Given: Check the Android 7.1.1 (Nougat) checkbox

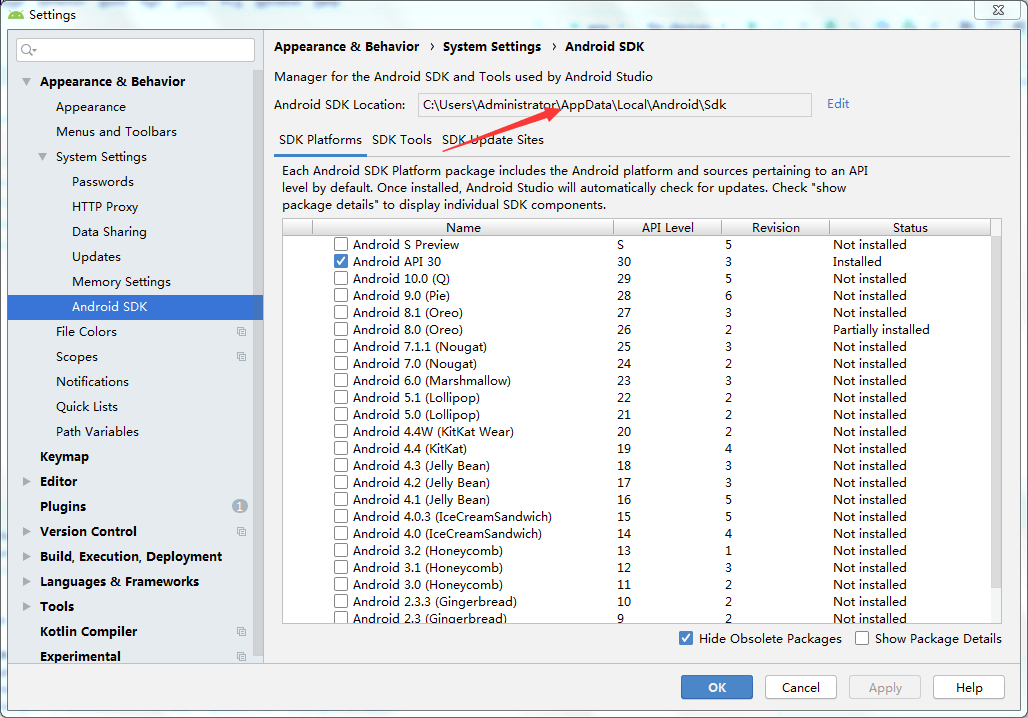Looking at the screenshot, I should (x=341, y=346).
